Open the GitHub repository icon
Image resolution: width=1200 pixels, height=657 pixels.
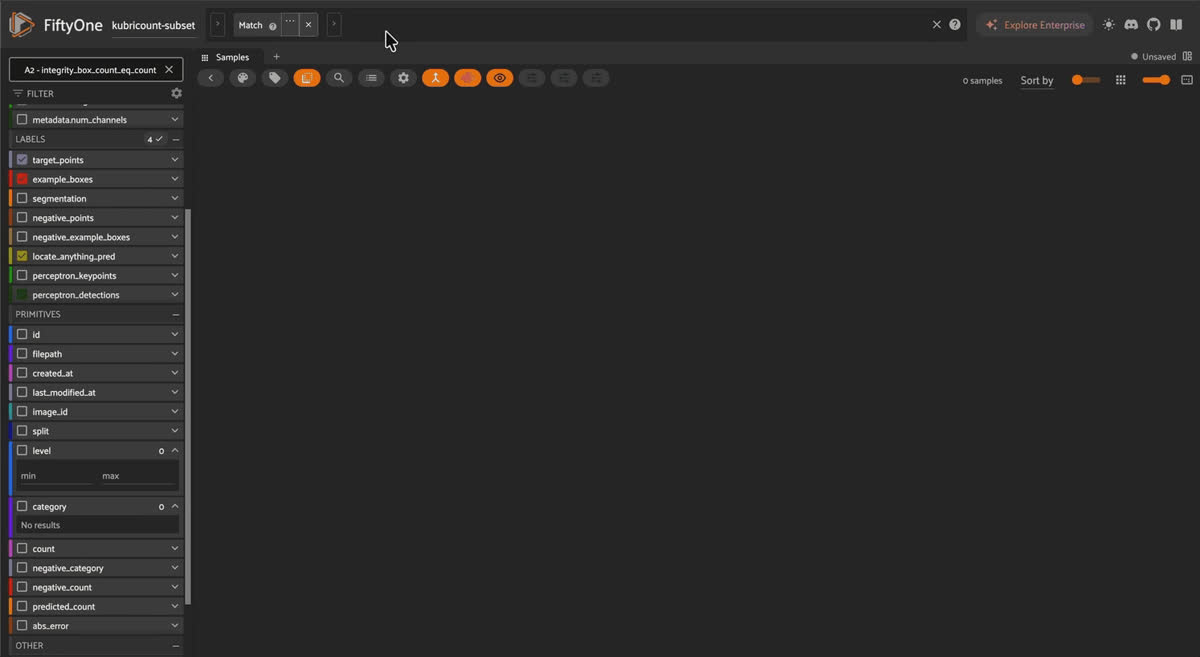[1154, 25]
